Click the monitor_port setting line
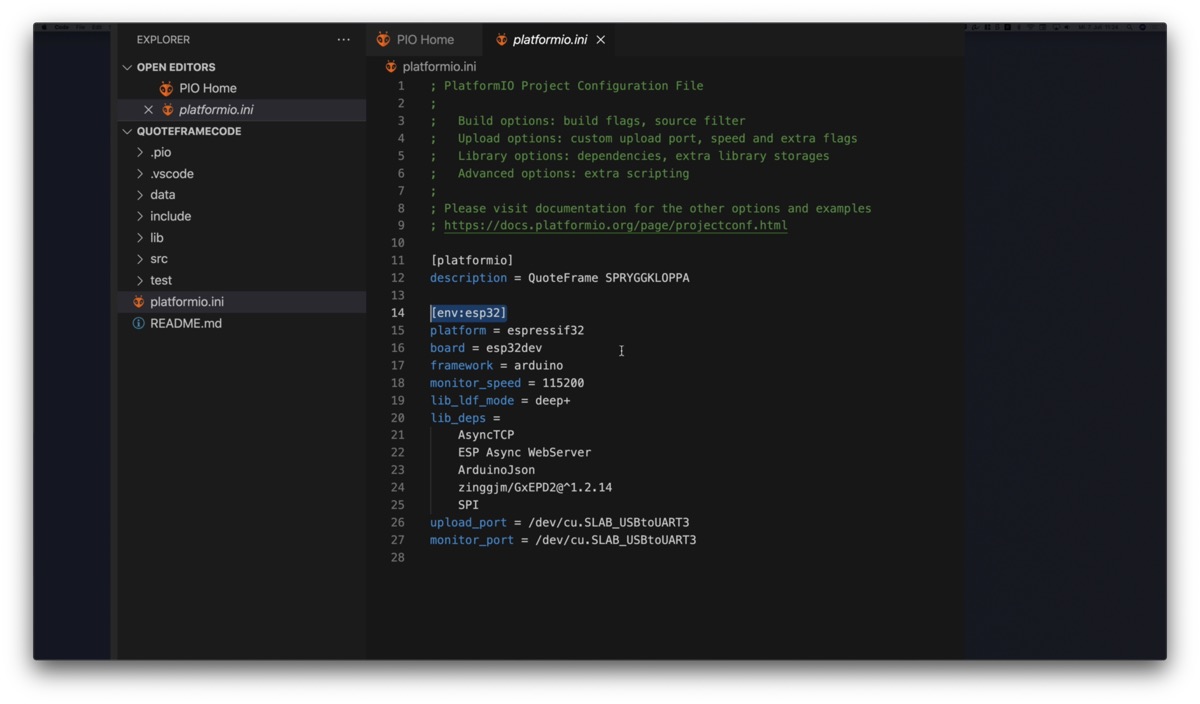This screenshot has height=704, width=1200. [563, 540]
